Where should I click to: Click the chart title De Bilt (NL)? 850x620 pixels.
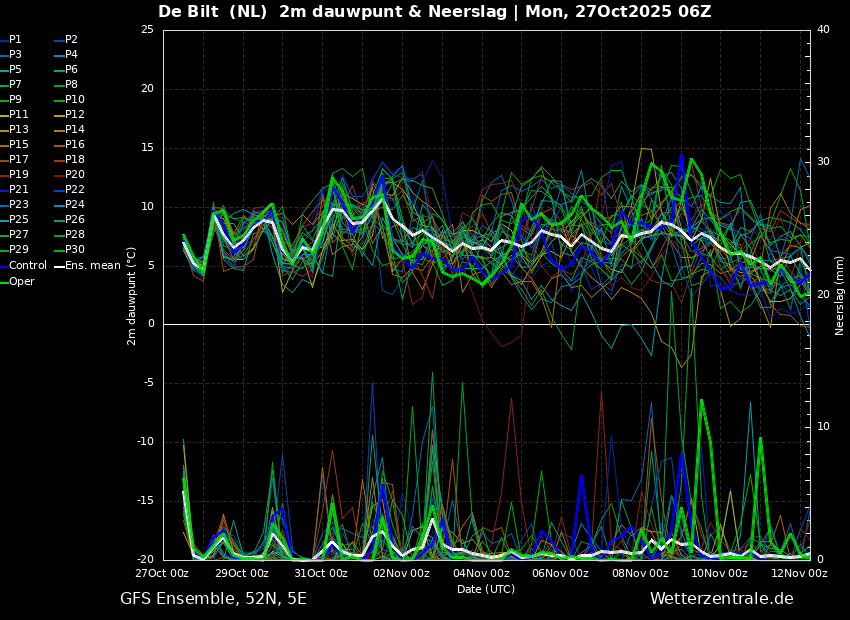click(x=212, y=11)
